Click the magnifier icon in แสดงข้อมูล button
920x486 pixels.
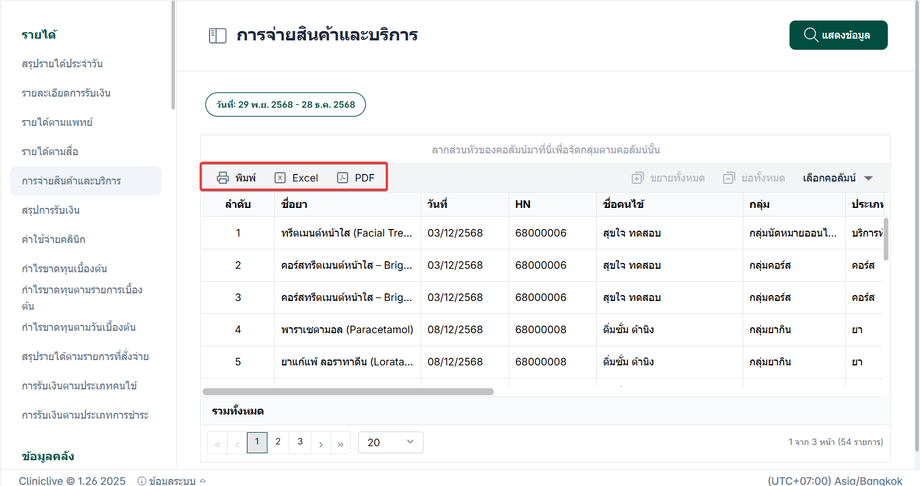[x=811, y=35]
